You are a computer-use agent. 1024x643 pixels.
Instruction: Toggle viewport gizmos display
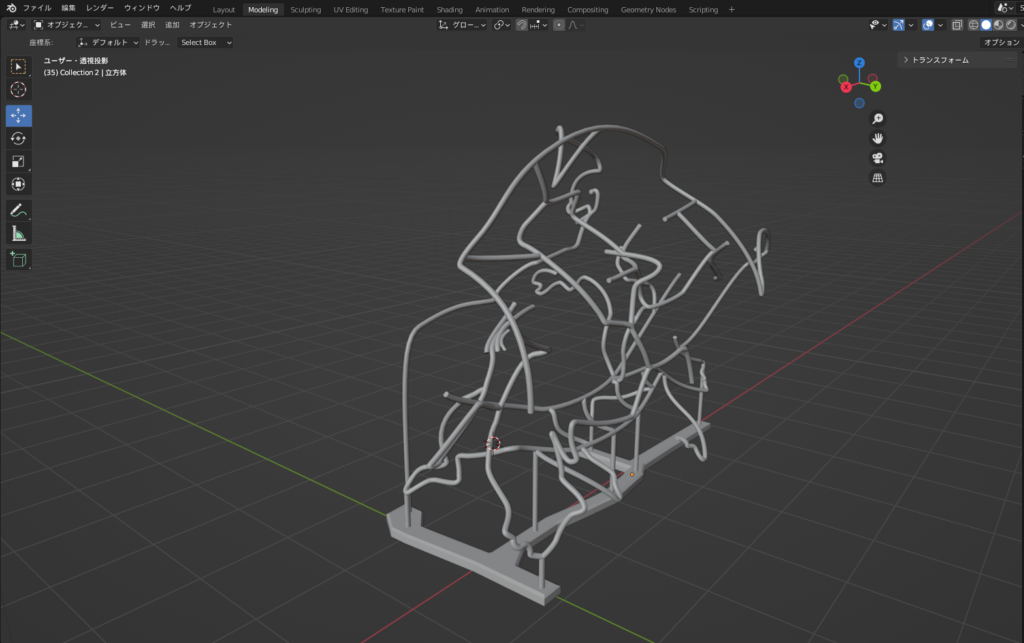[x=899, y=25]
